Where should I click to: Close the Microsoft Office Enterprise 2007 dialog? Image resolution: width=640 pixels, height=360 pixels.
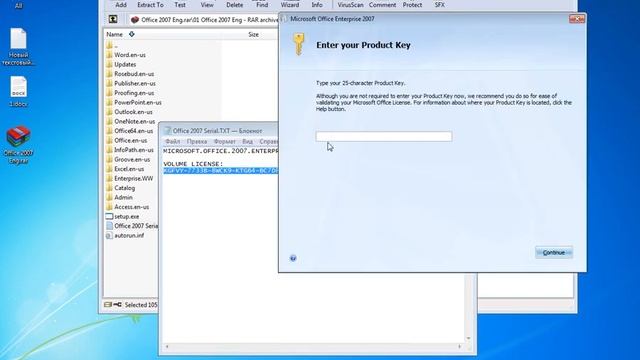point(577,19)
